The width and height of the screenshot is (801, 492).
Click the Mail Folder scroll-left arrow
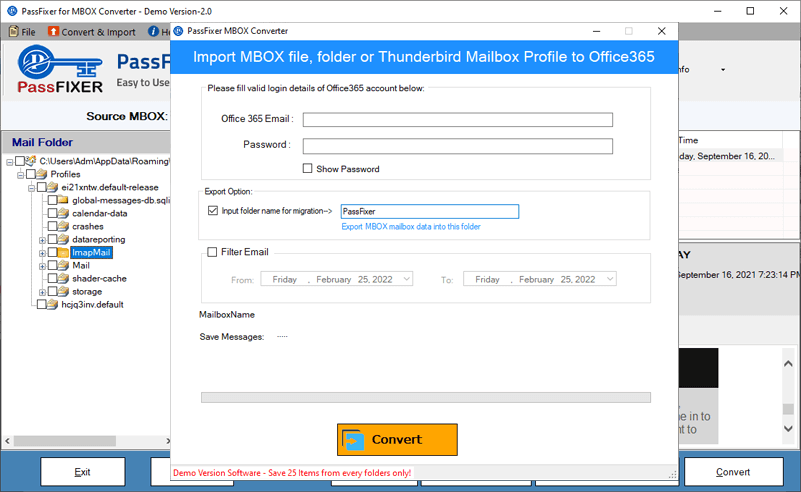[7, 440]
